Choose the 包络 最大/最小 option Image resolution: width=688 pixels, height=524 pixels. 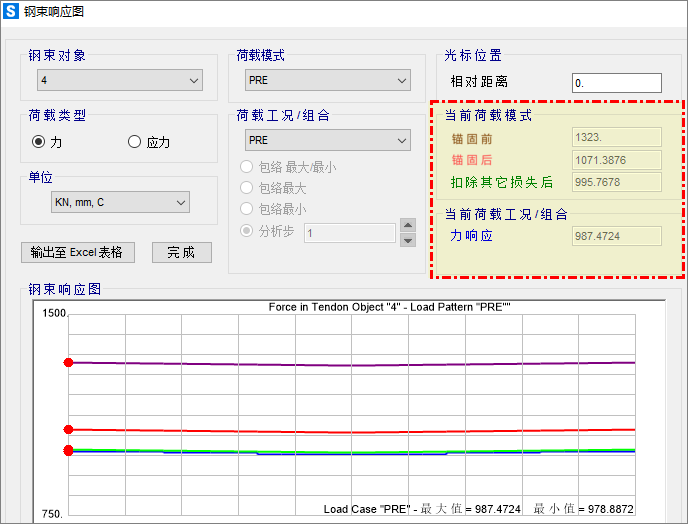[247, 167]
